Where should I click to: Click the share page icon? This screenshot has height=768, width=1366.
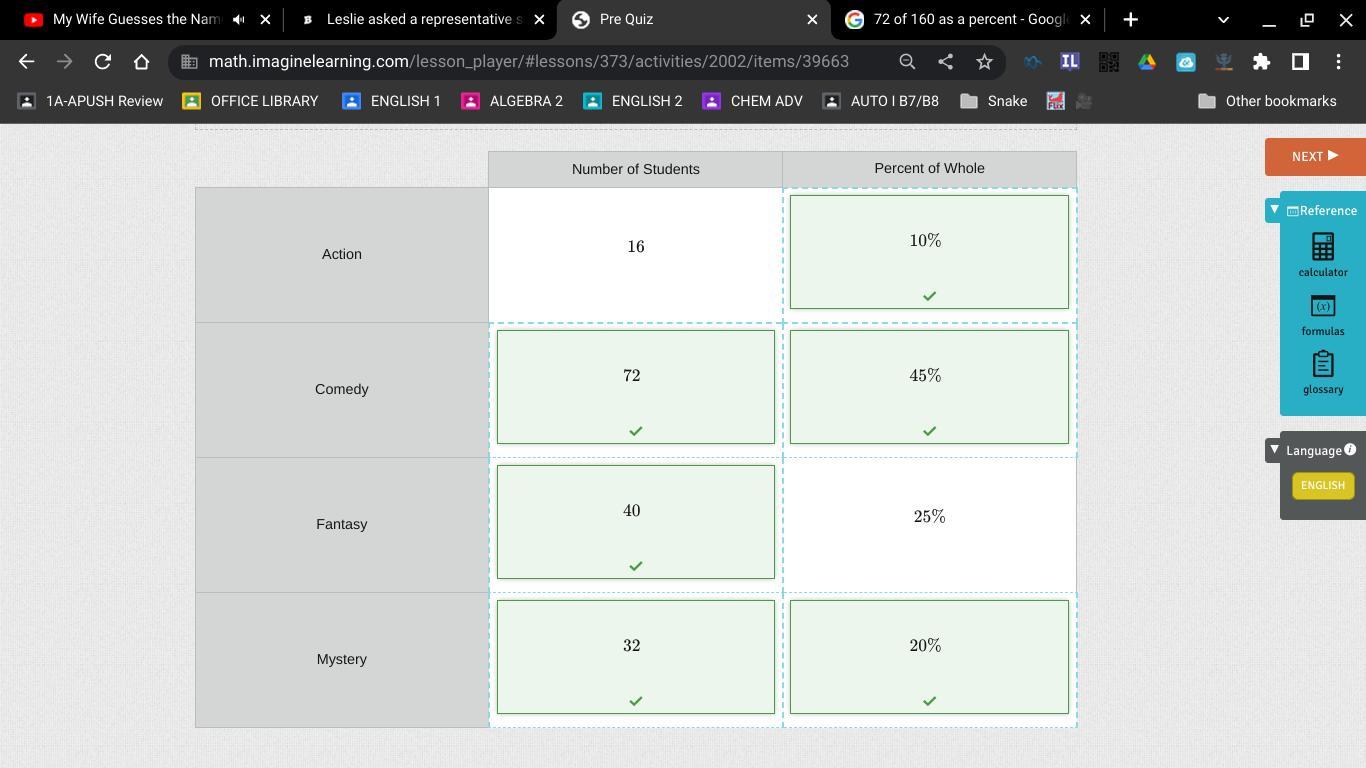tap(945, 62)
